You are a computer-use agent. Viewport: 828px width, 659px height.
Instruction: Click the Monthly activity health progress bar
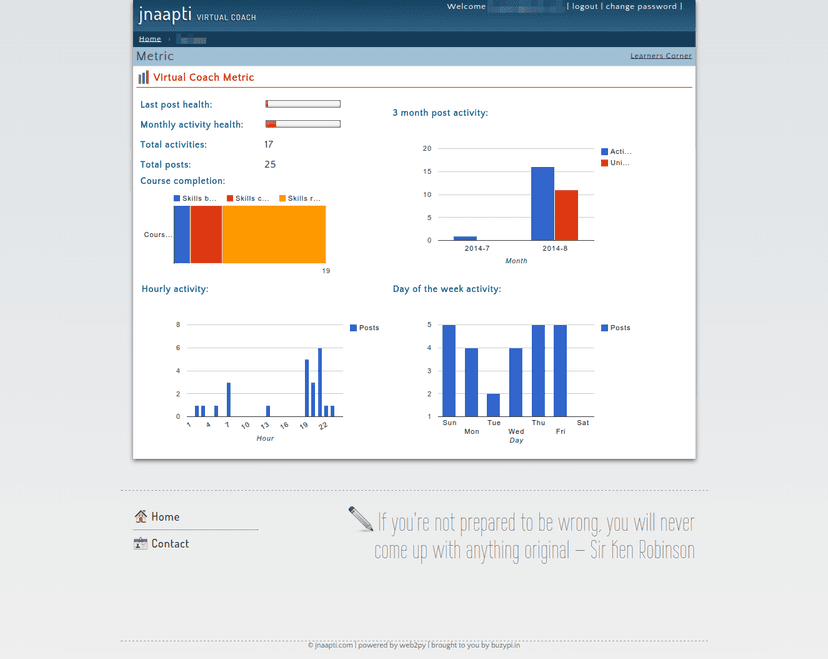tap(303, 124)
